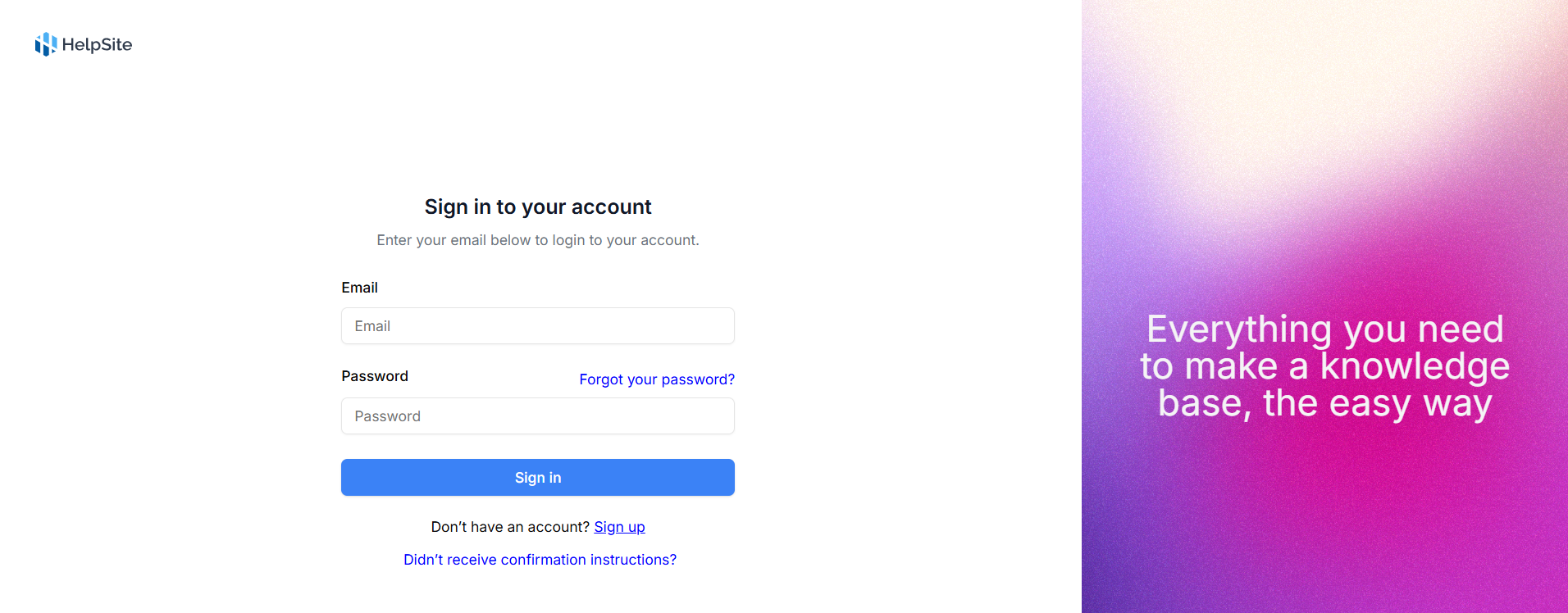The image size is (1568, 613).
Task: Focus the Email input field
Action: [x=538, y=326]
